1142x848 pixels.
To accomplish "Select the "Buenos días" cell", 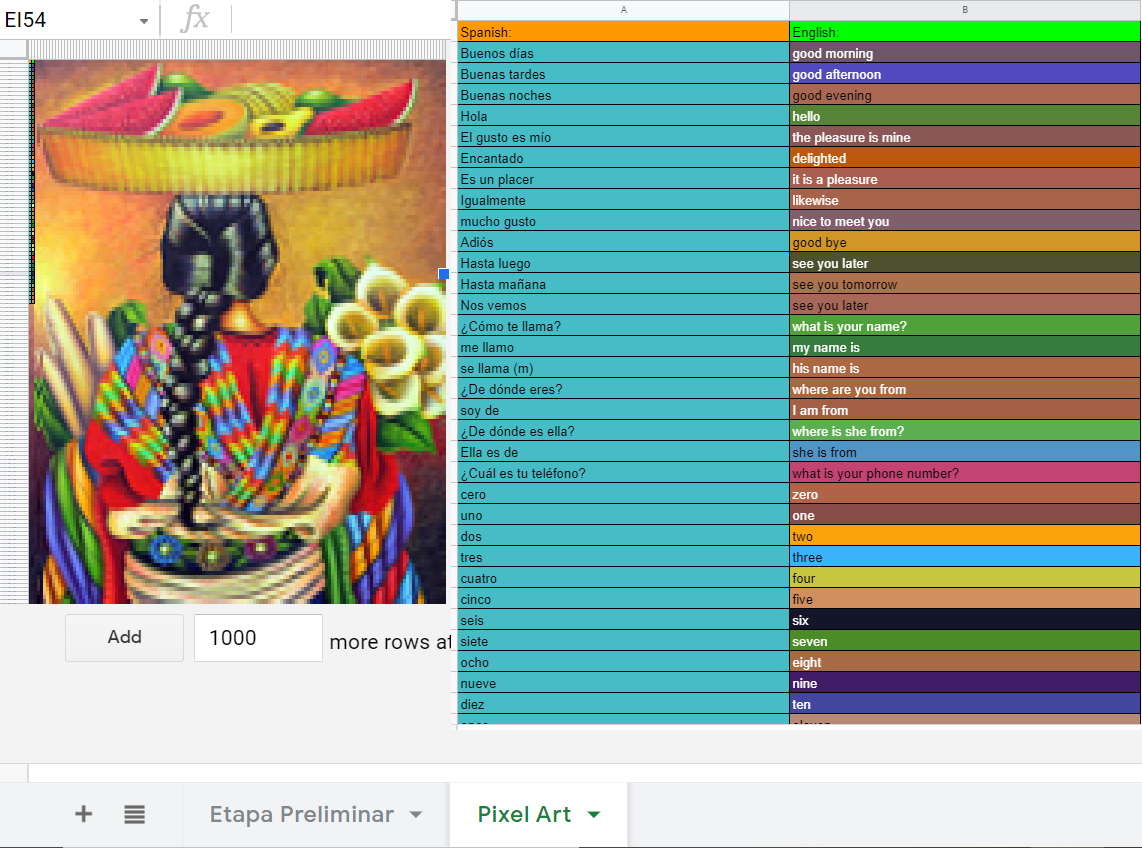I will pos(623,53).
